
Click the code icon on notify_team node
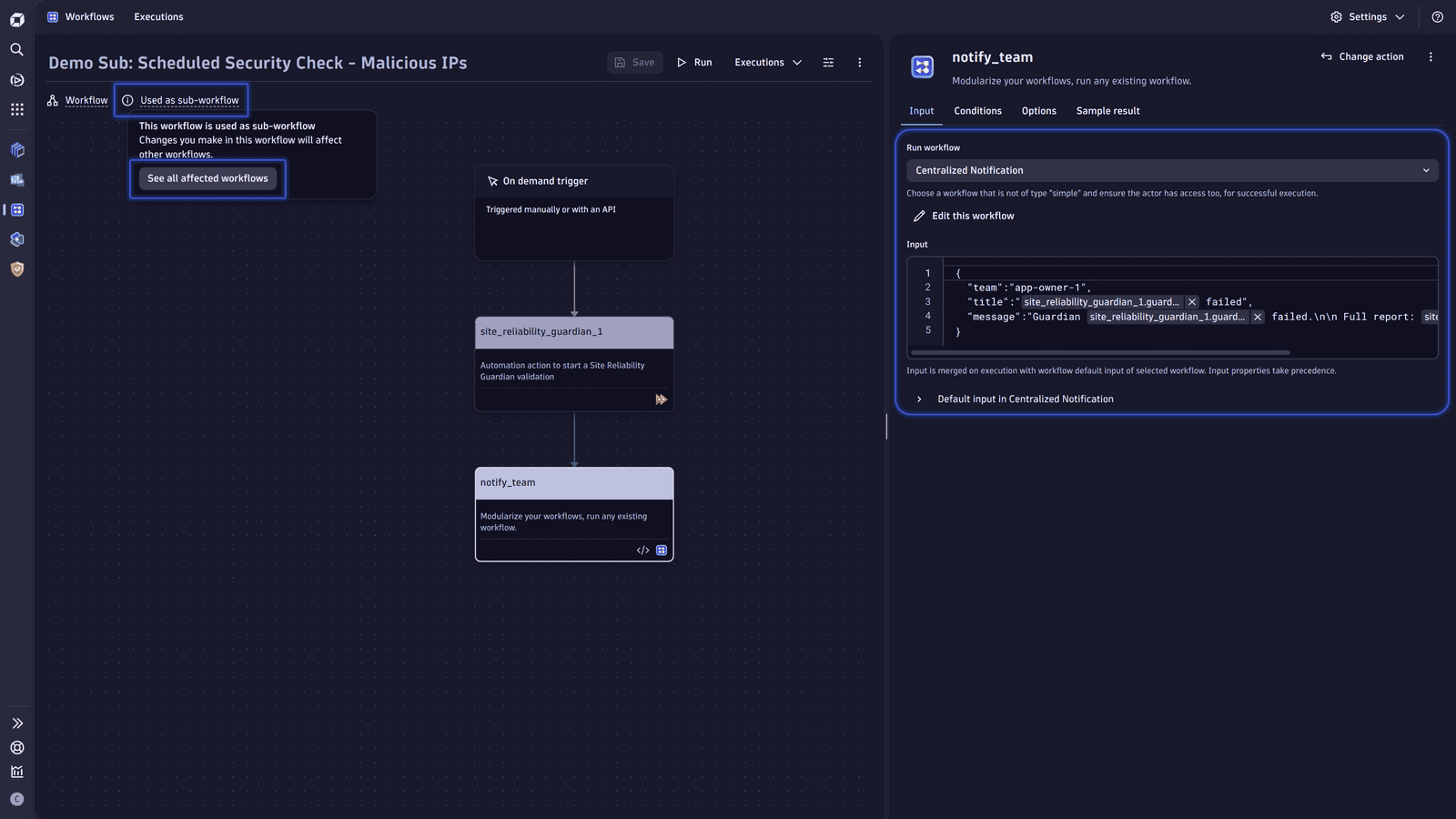pyautogui.click(x=642, y=551)
